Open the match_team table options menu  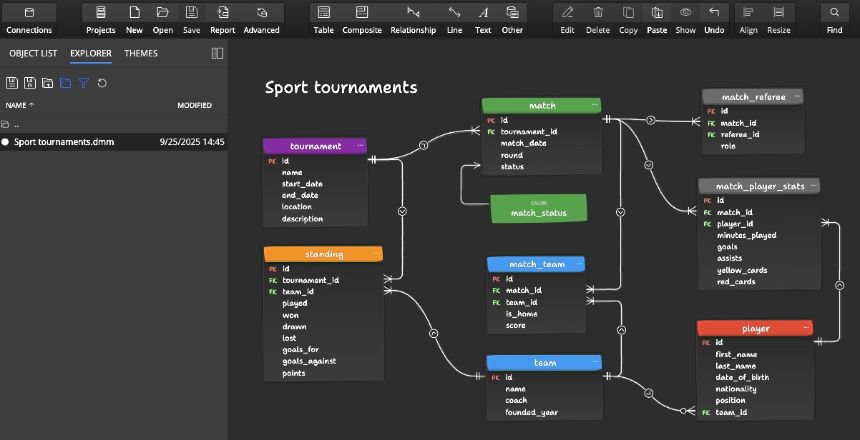(579, 264)
